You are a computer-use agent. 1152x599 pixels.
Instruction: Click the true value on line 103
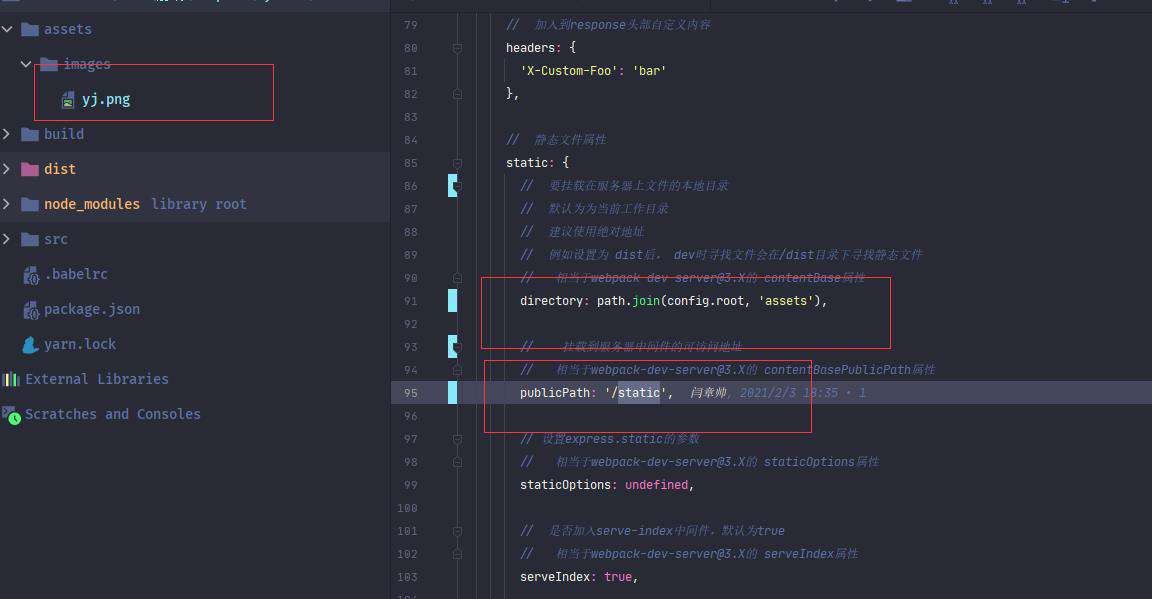(617, 577)
